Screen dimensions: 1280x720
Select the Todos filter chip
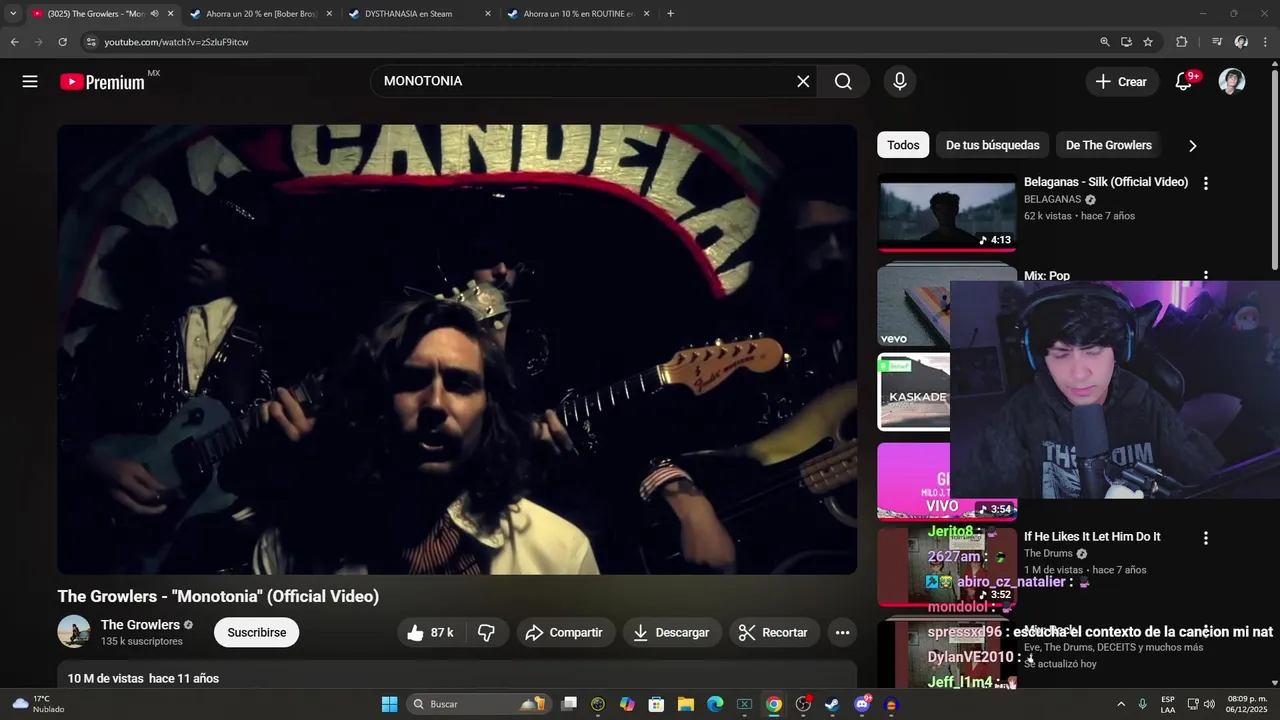pos(903,145)
